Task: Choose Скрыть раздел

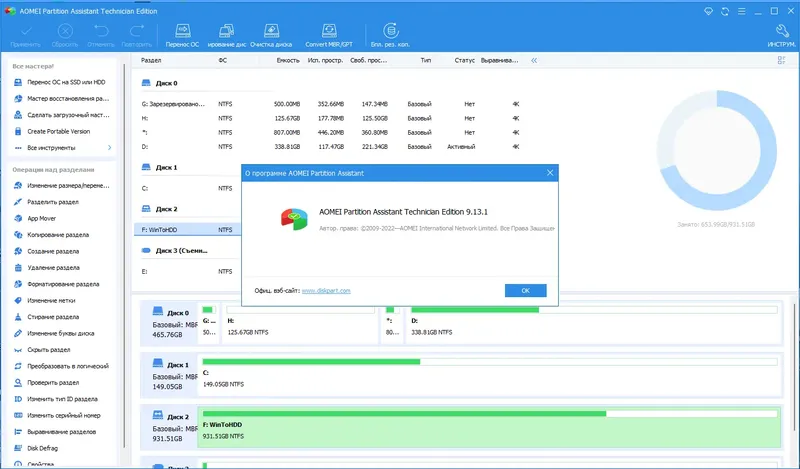Action: coord(42,350)
